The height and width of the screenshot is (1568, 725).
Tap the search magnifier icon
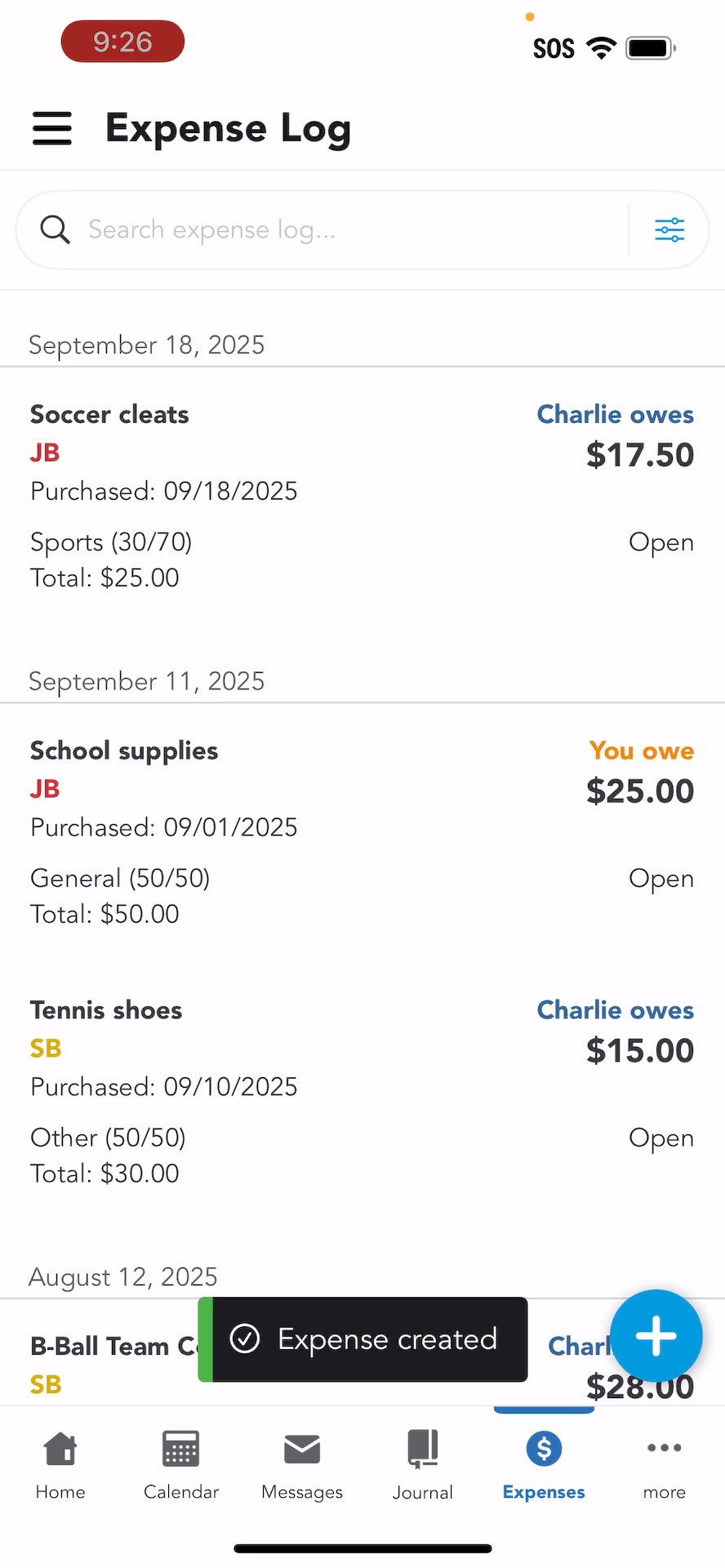pos(55,230)
